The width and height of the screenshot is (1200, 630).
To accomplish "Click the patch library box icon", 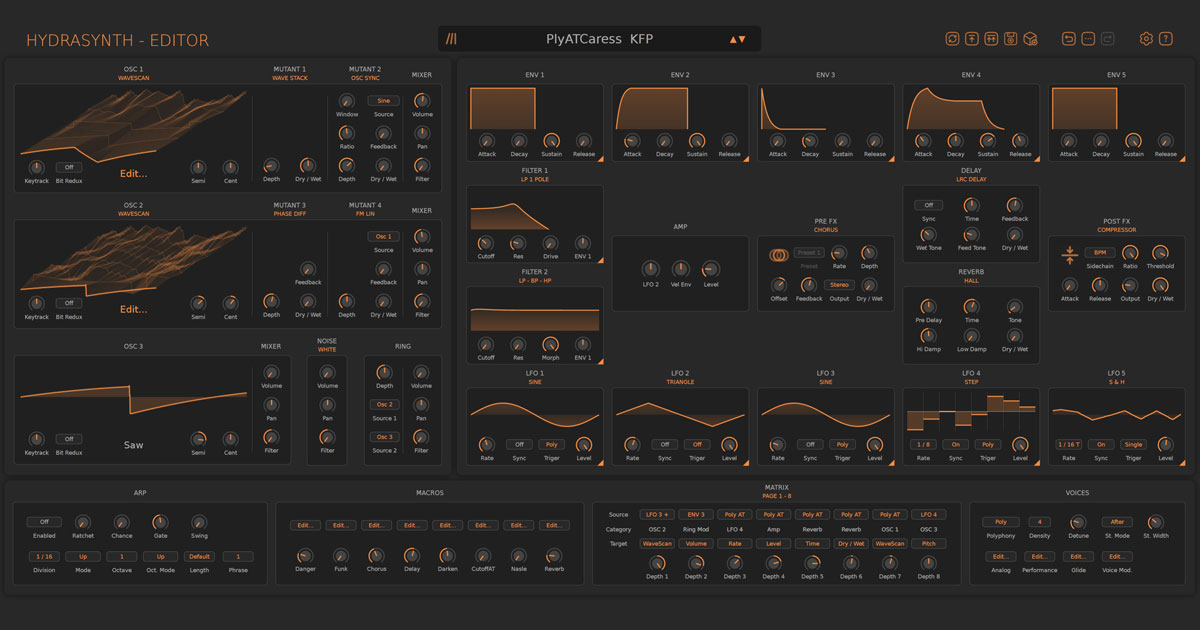I will pos(1030,39).
